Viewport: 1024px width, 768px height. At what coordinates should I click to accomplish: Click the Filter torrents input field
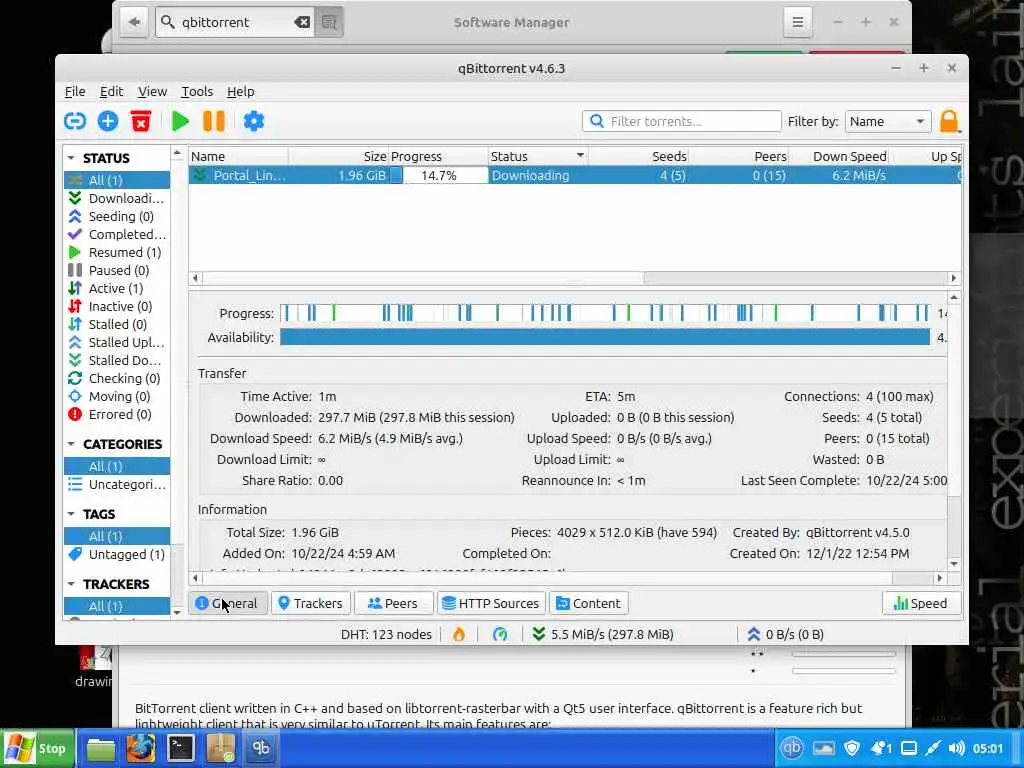(681, 121)
